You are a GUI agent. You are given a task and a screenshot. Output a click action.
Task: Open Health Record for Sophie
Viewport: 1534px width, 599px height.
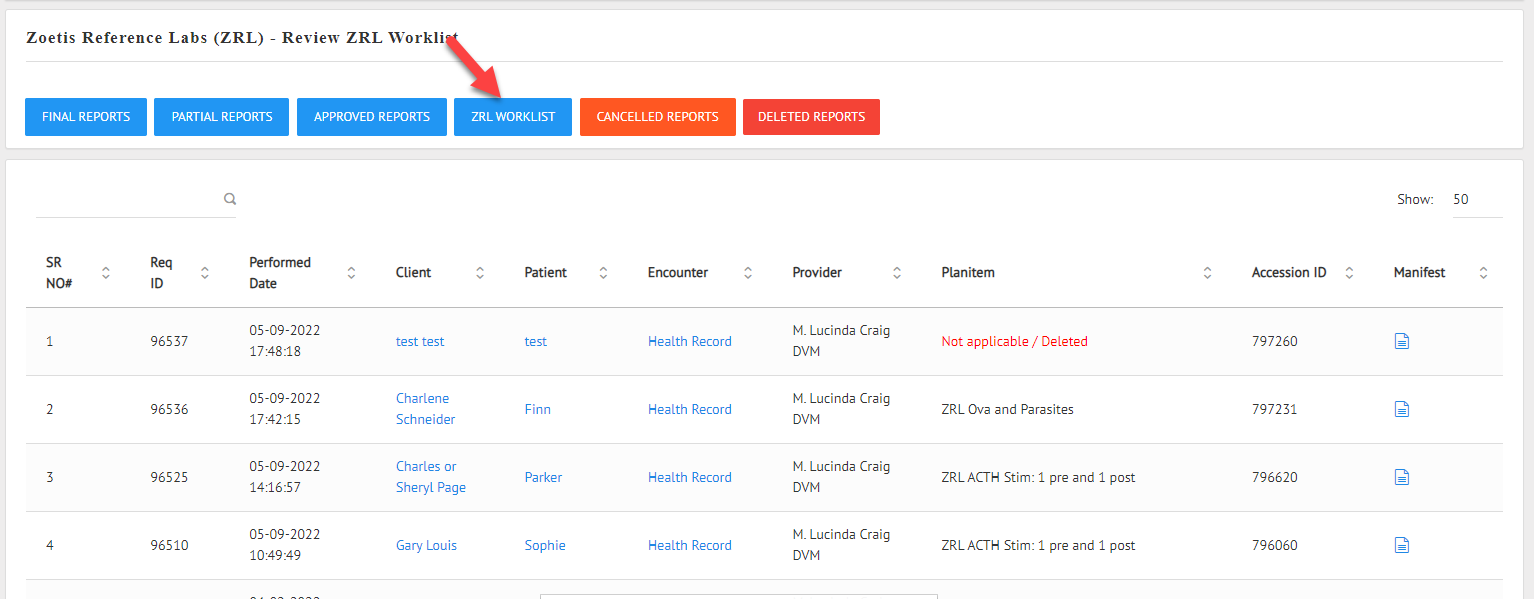(x=690, y=545)
